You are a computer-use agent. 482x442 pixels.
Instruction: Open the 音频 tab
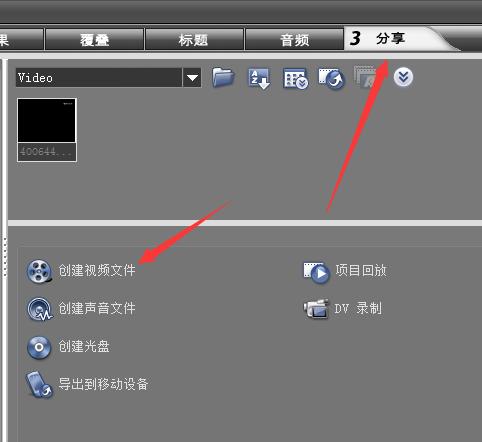tap(294, 39)
